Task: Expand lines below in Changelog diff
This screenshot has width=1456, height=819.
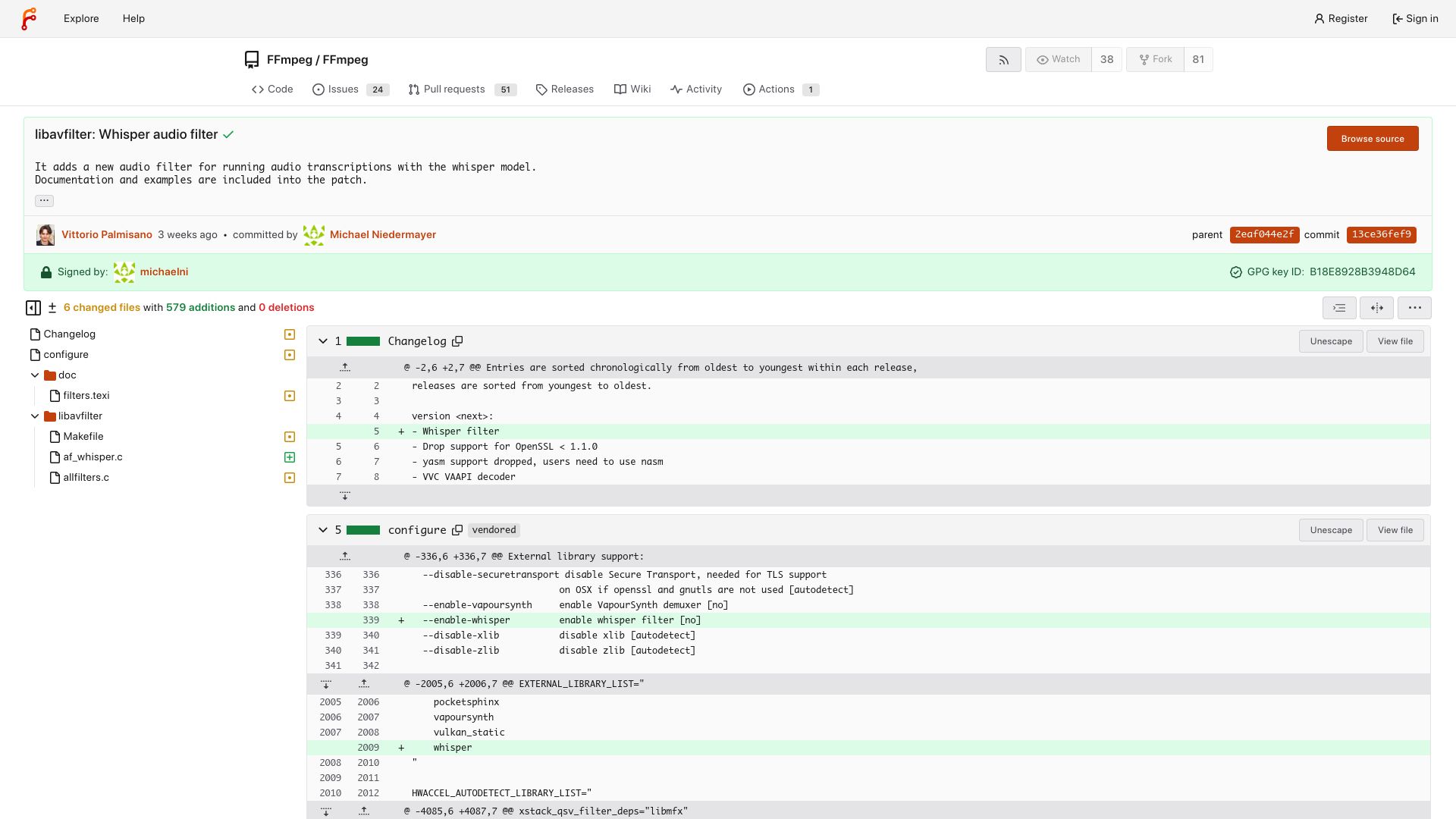Action: [x=345, y=496]
